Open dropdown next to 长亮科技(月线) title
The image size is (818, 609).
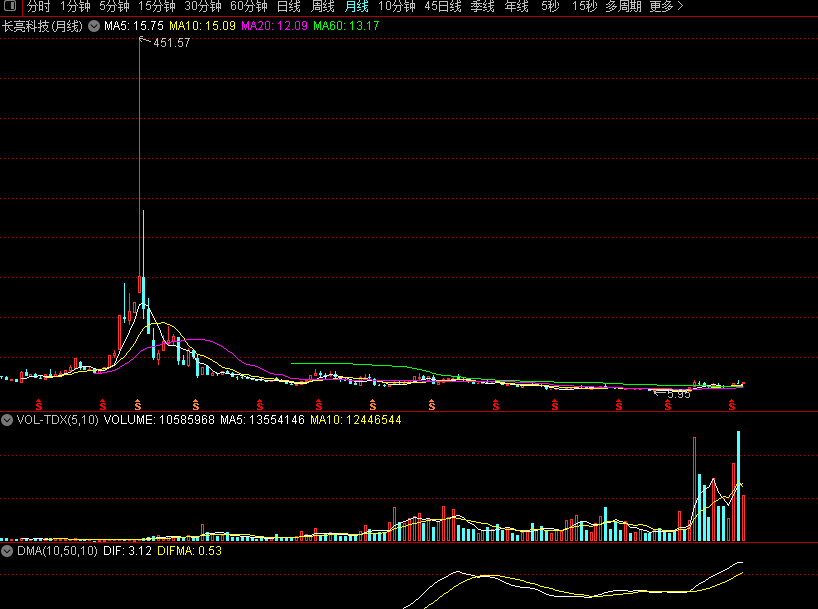click(x=94, y=26)
